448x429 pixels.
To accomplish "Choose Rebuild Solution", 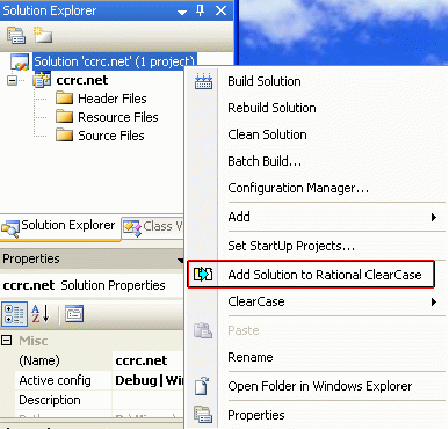I will [x=272, y=108].
